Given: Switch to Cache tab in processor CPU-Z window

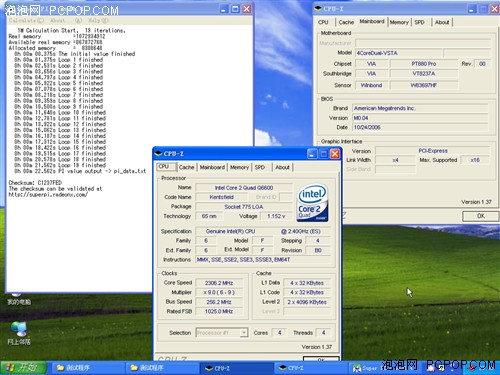Looking at the screenshot, I should tap(186, 167).
